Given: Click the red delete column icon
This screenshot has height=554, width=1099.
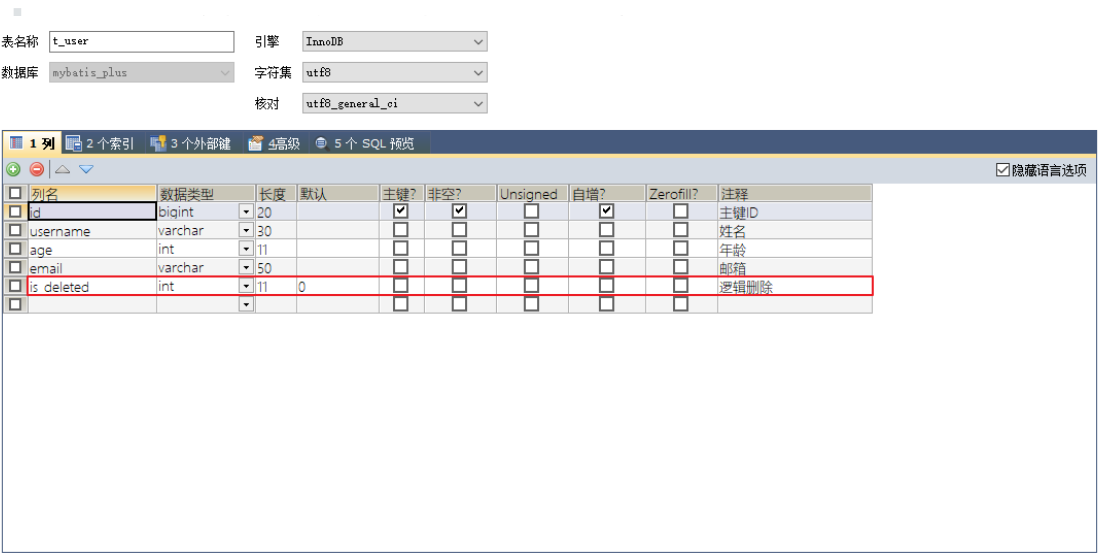Looking at the screenshot, I should [36, 169].
